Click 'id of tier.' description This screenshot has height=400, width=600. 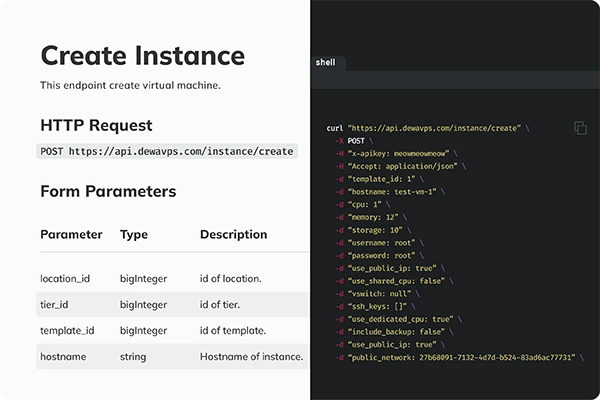point(220,305)
